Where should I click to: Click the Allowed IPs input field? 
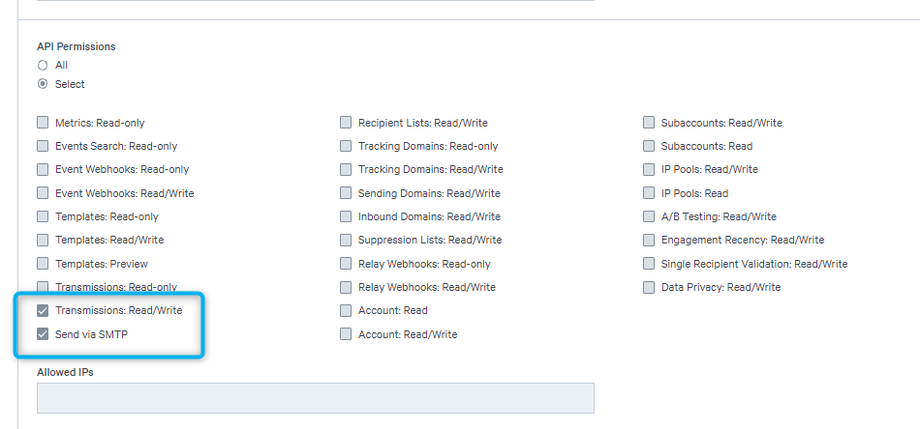click(315, 398)
